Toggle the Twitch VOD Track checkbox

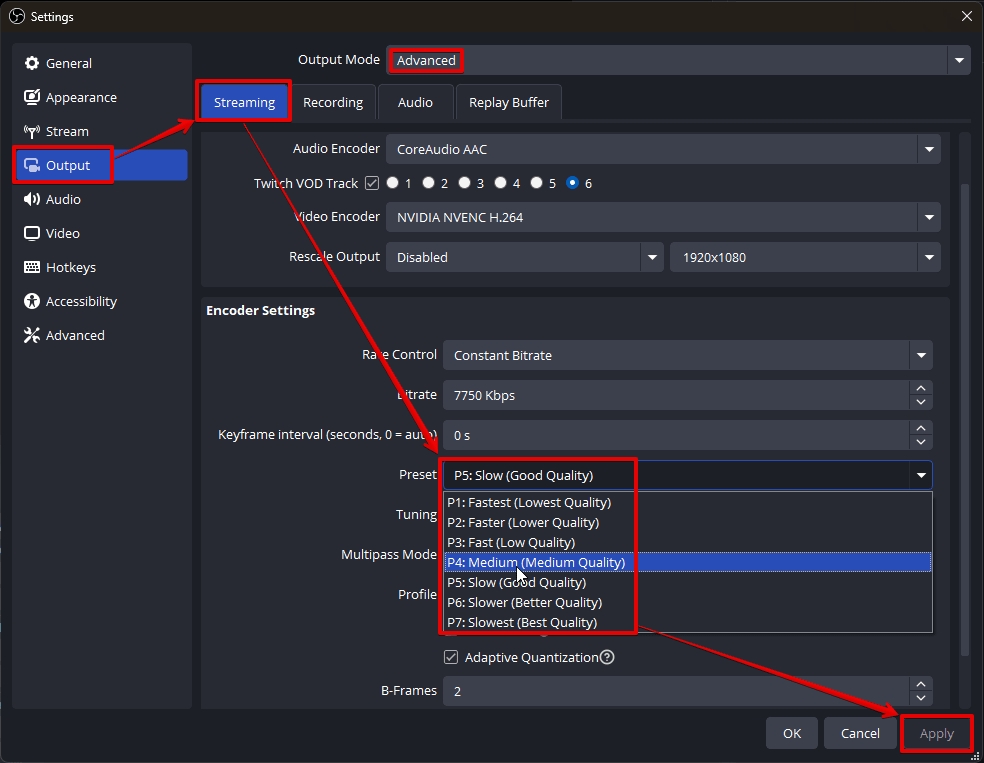pos(372,183)
